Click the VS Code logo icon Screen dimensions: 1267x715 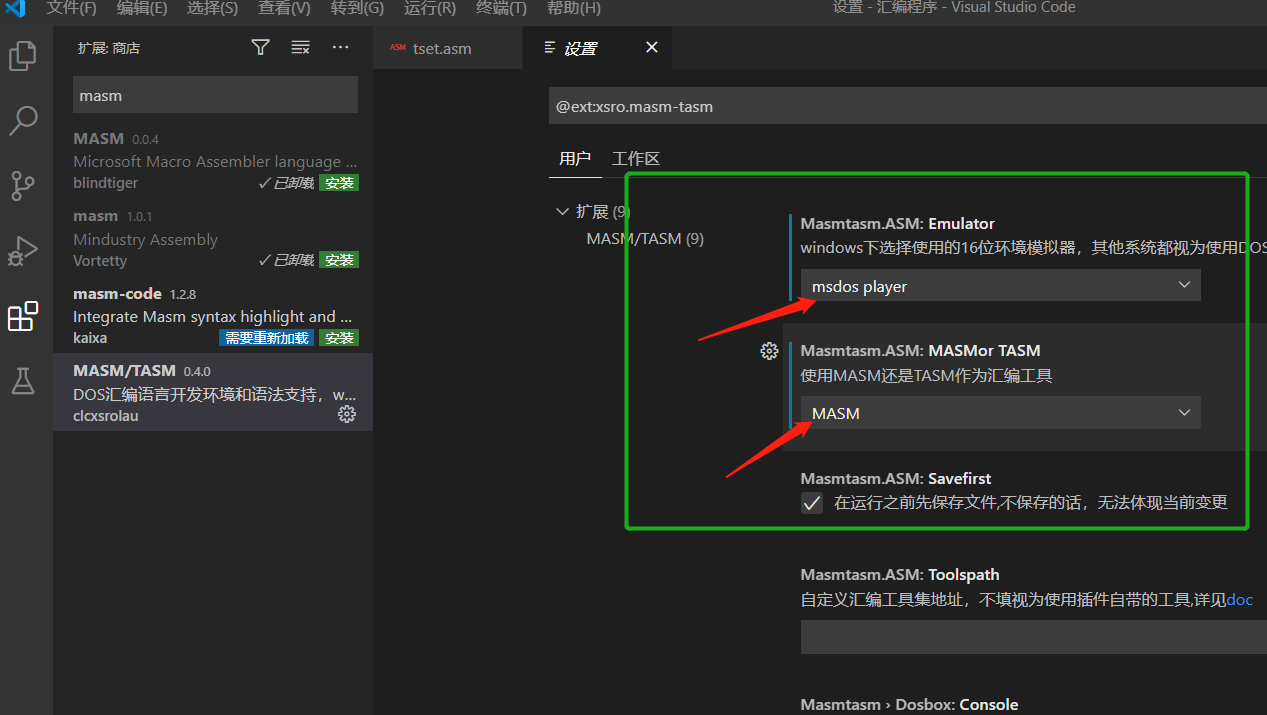click(x=15, y=8)
